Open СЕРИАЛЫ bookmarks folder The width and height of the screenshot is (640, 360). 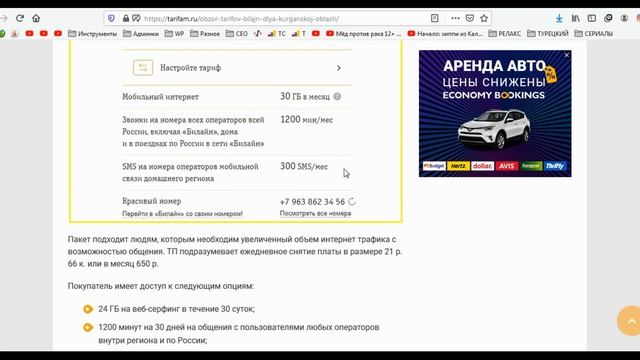click(x=594, y=33)
